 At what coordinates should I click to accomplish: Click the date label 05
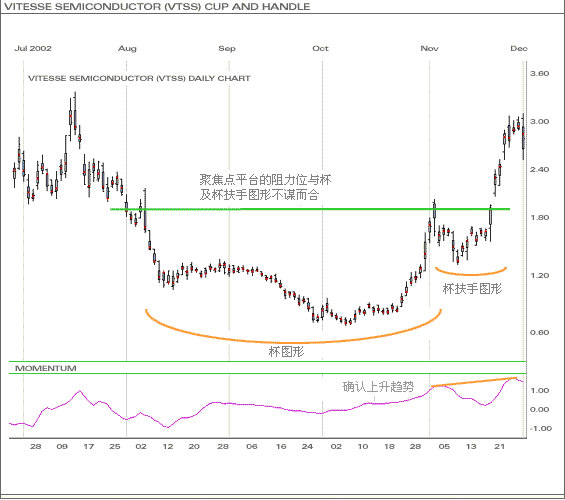(444, 447)
